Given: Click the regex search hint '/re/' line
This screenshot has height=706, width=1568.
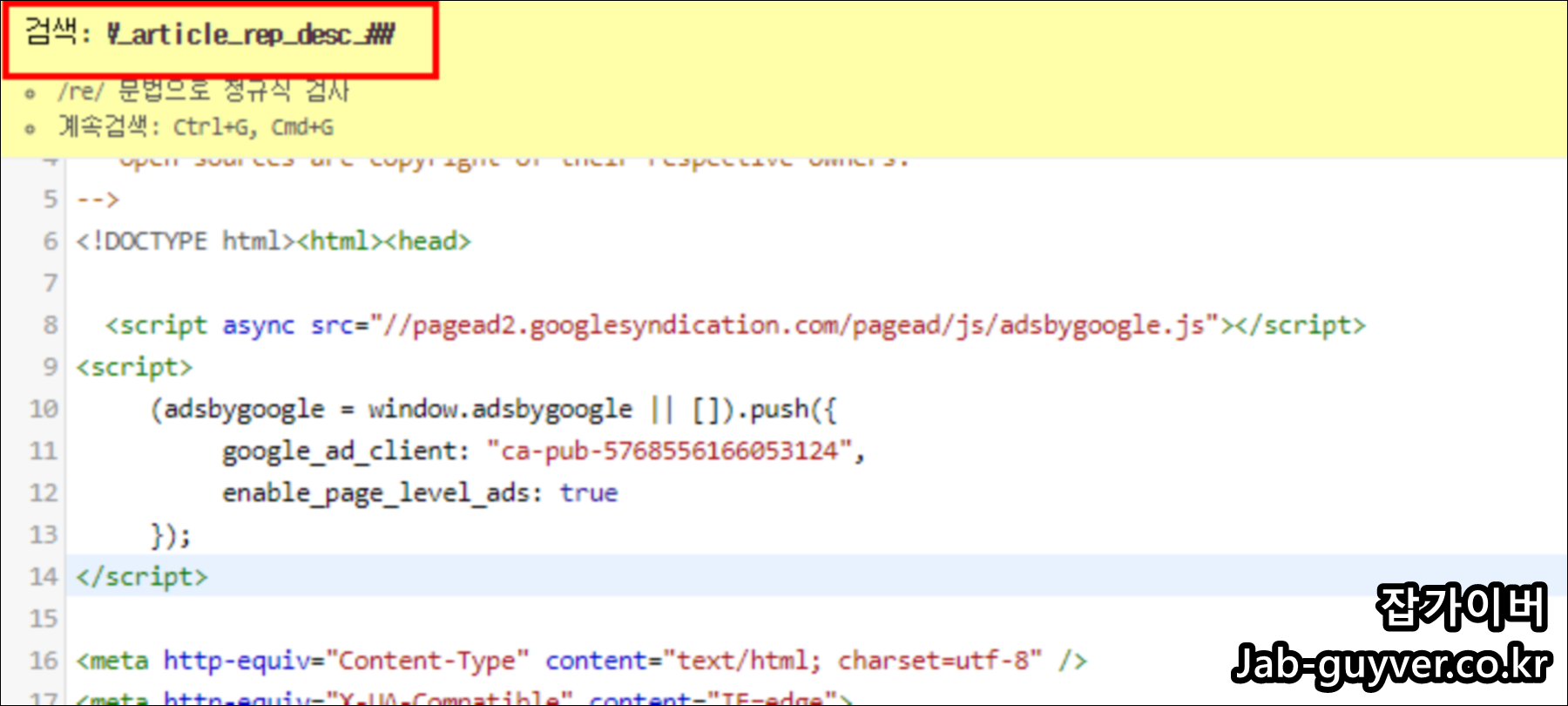Looking at the screenshot, I should point(204,90).
